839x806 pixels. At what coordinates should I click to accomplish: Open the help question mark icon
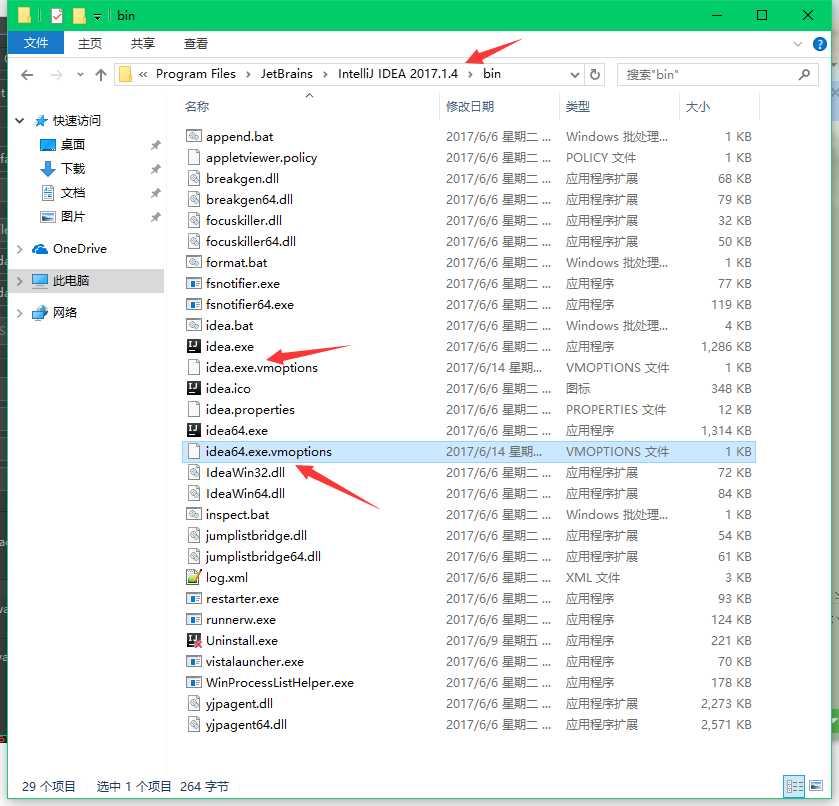(x=819, y=44)
